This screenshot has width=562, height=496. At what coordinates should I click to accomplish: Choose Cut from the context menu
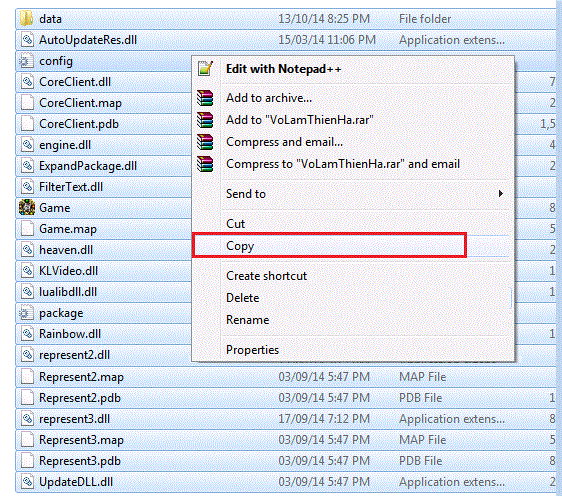click(235, 224)
